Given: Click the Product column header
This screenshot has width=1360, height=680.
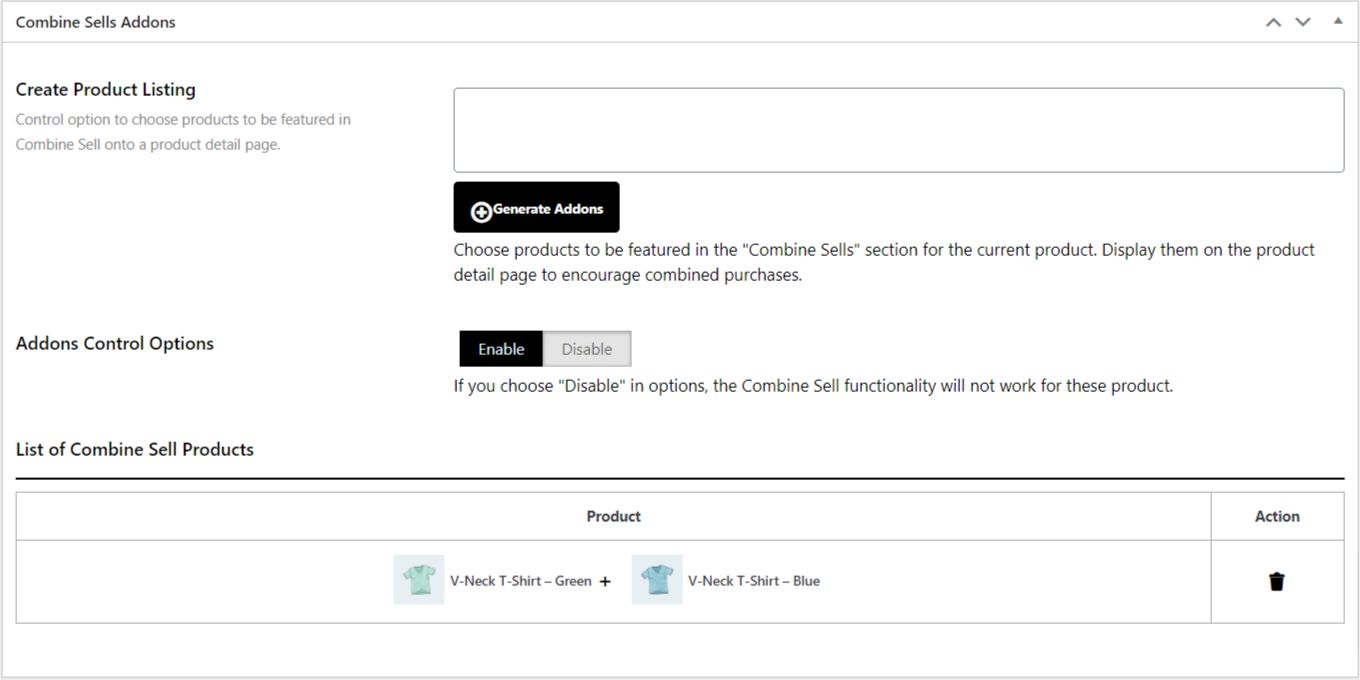Looking at the screenshot, I should 613,516.
